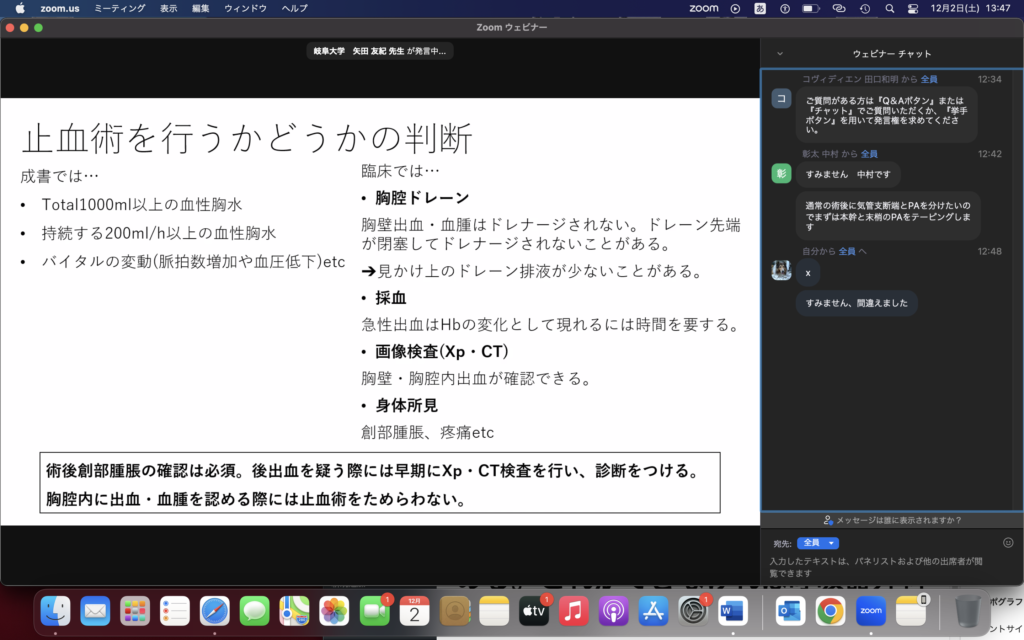Click the emoji smiley icon in chat
1024x640 pixels.
pyautogui.click(x=1008, y=542)
